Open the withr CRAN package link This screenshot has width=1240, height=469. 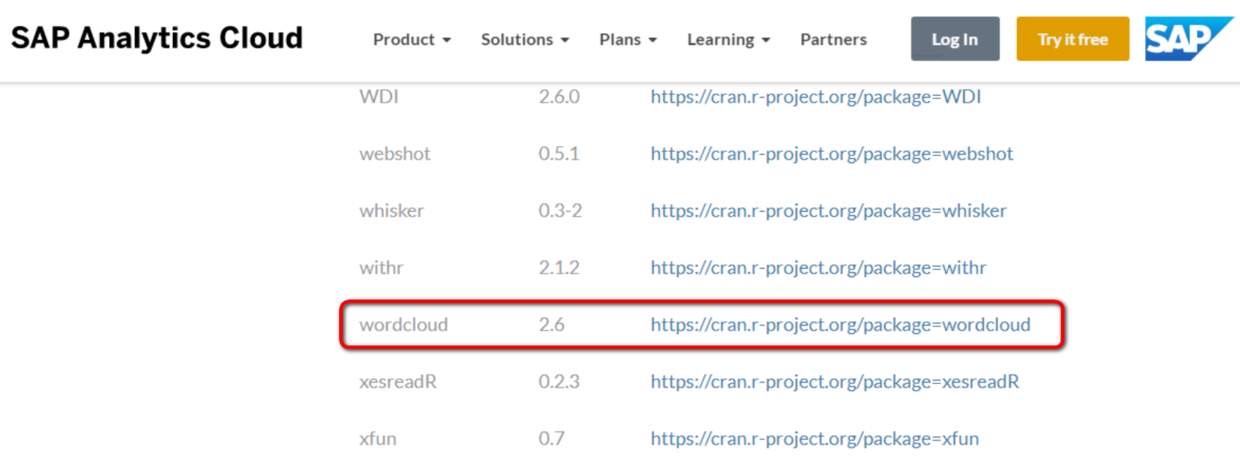tap(818, 268)
